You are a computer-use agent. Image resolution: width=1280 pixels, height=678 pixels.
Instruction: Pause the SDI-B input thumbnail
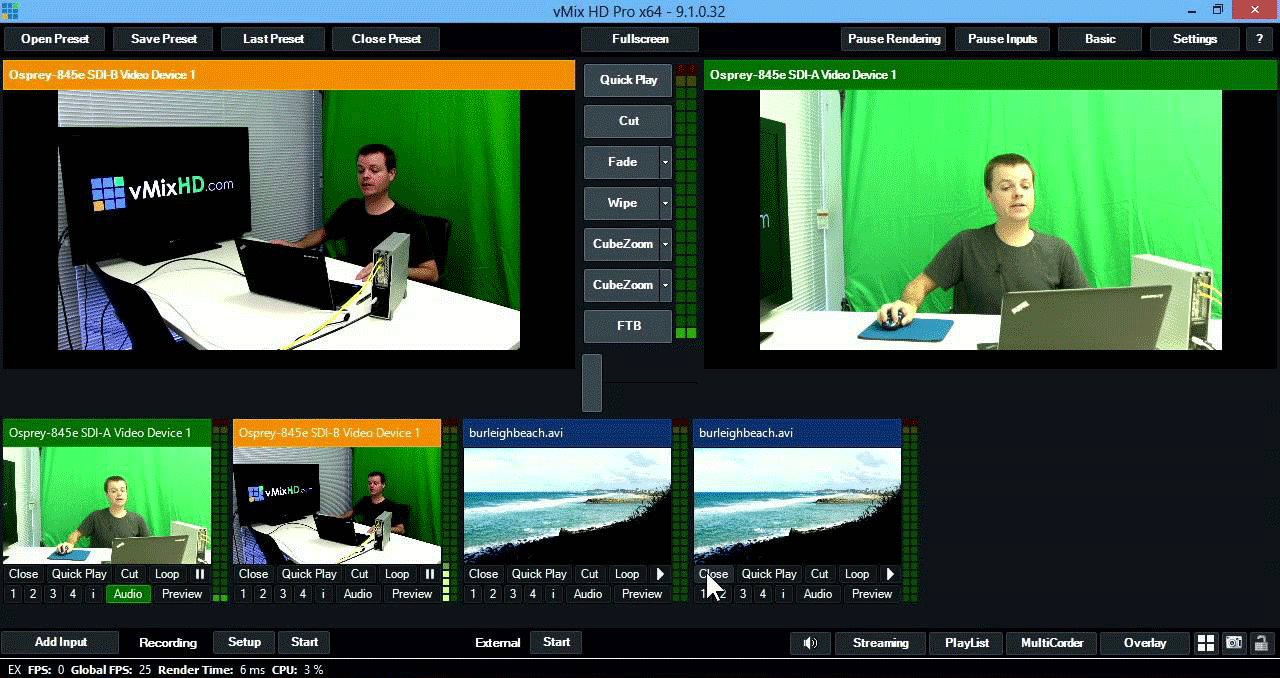pos(430,574)
